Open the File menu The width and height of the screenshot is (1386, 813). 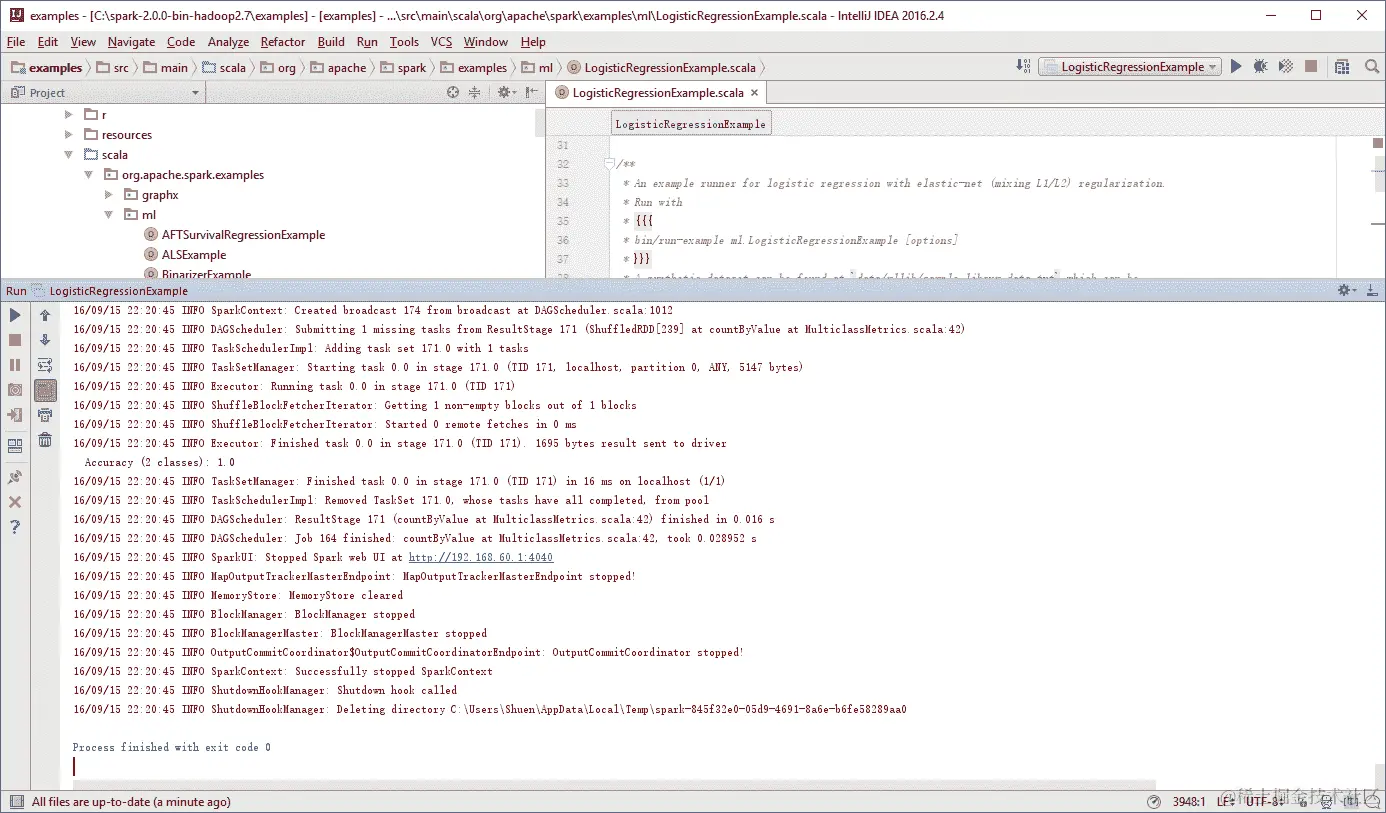[x=15, y=42]
